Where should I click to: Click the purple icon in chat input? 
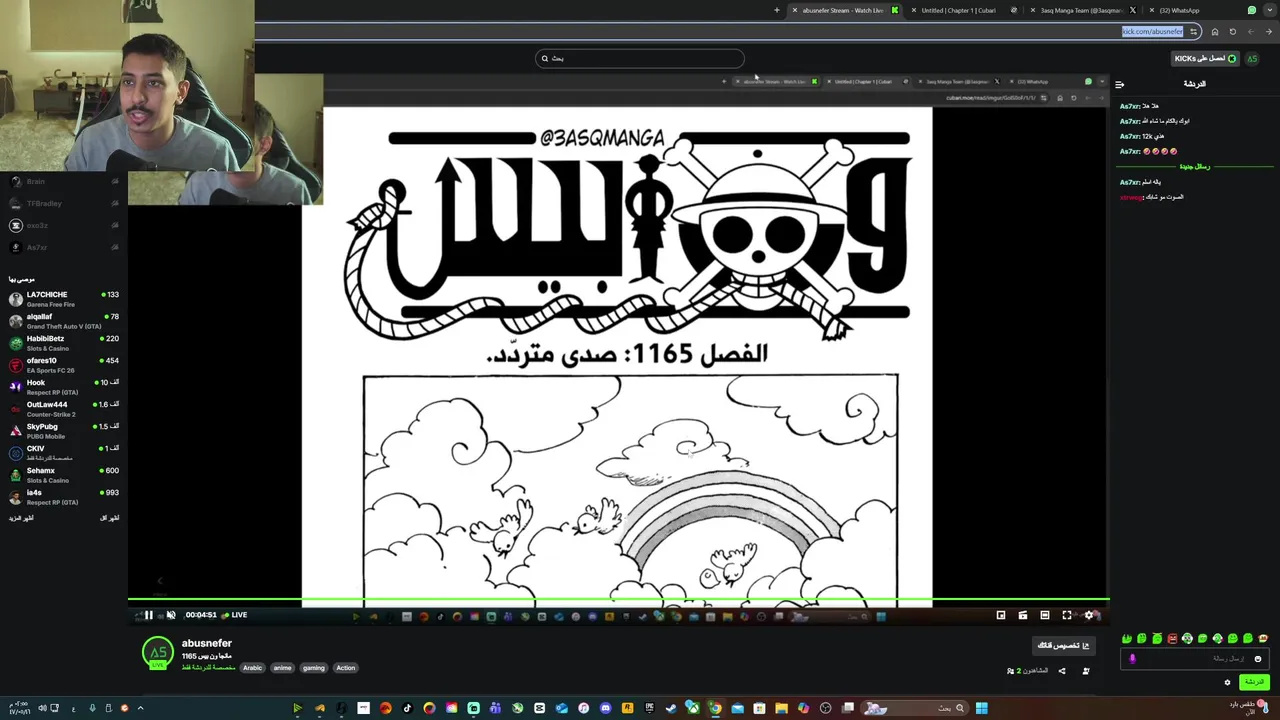[x=1132, y=659]
